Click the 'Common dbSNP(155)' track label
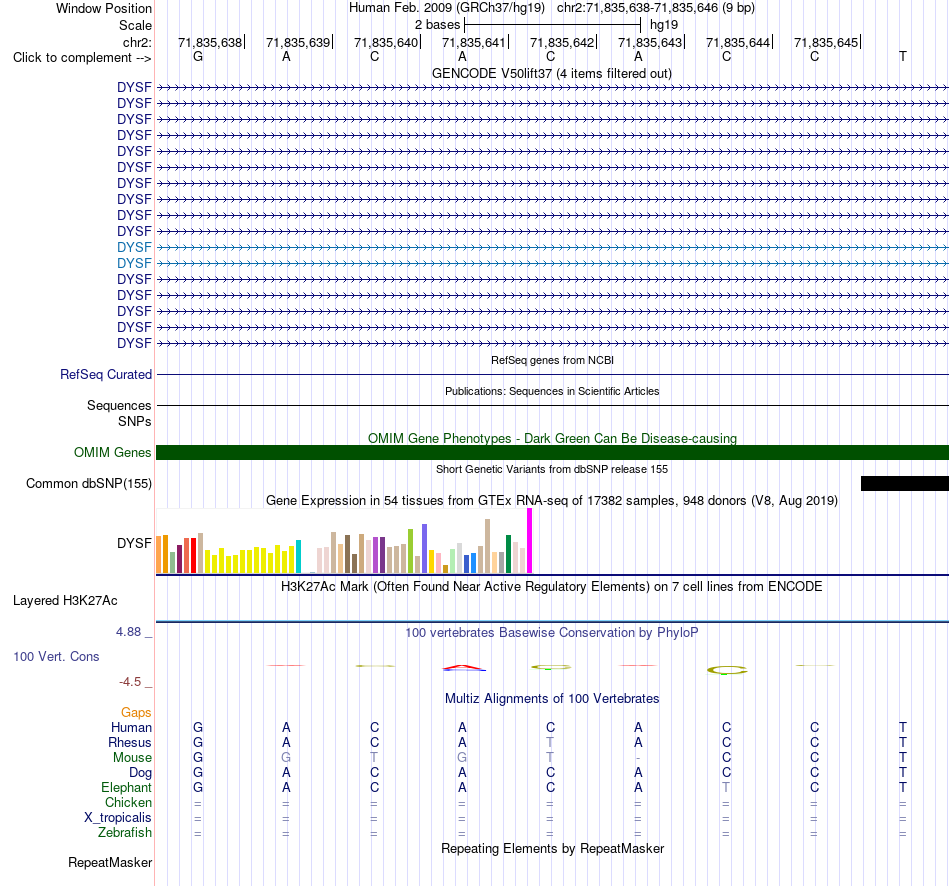Image resolution: width=950 pixels, height=886 pixels. tap(89, 484)
